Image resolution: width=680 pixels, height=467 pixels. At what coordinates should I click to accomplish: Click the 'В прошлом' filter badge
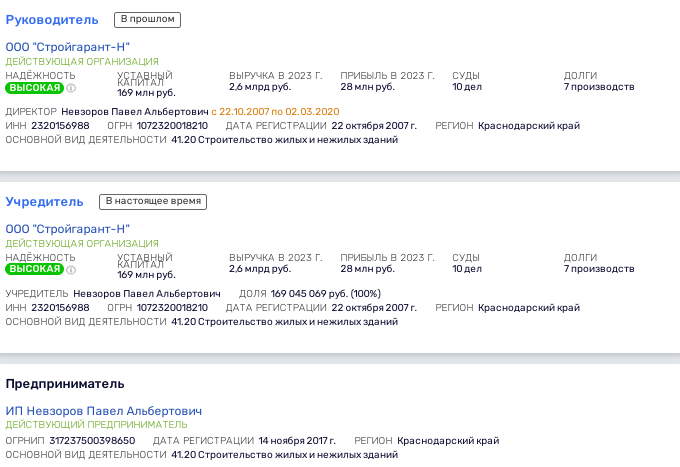click(147, 20)
